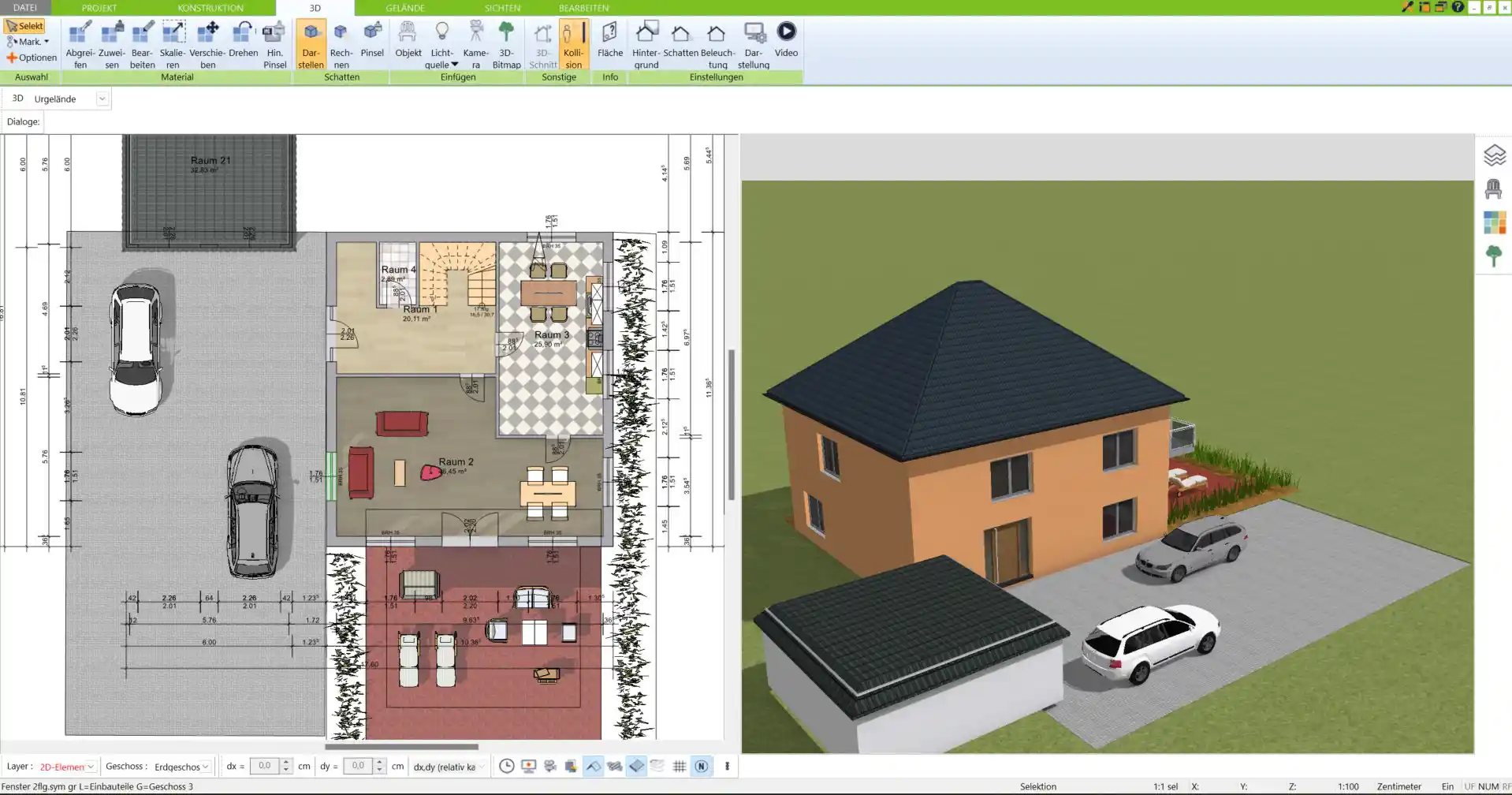Open the furniture chair catalog icon
The height and width of the screenshot is (795, 1512).
1493,189
